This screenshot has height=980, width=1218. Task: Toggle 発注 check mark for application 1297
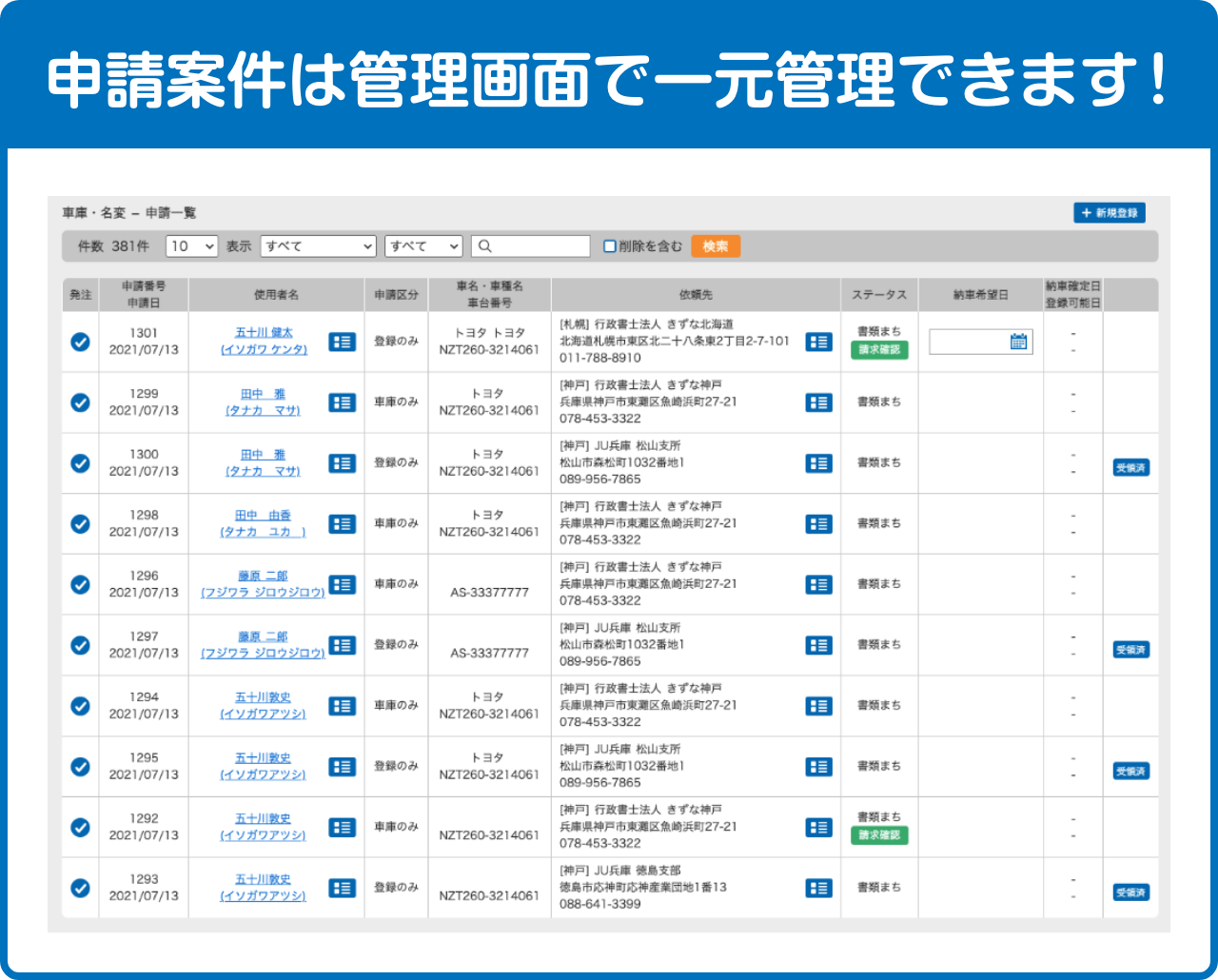click(81, 645)
